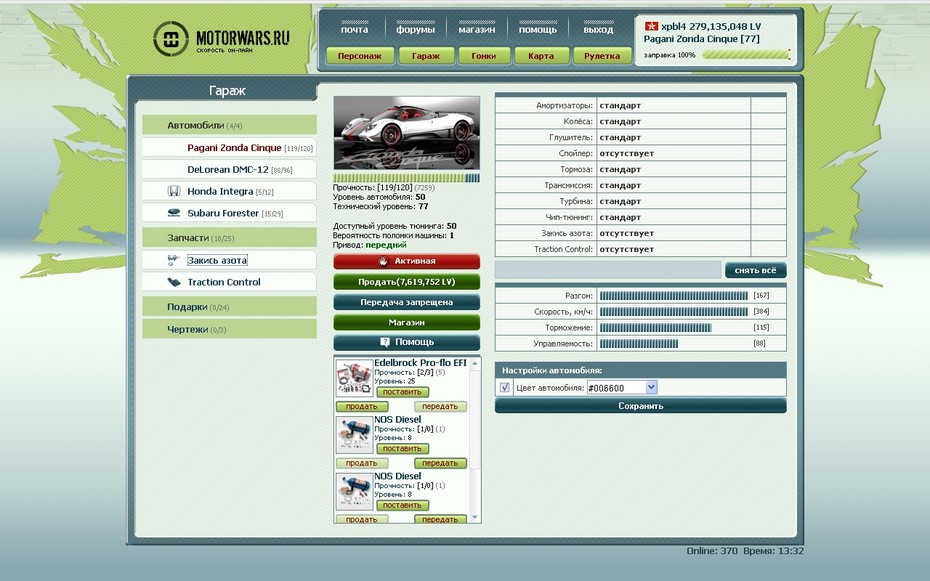Image resolution: width=930 pixels, height=581 pixels.
Task: Click the снять всё button
Action: (x=755, y=270)
